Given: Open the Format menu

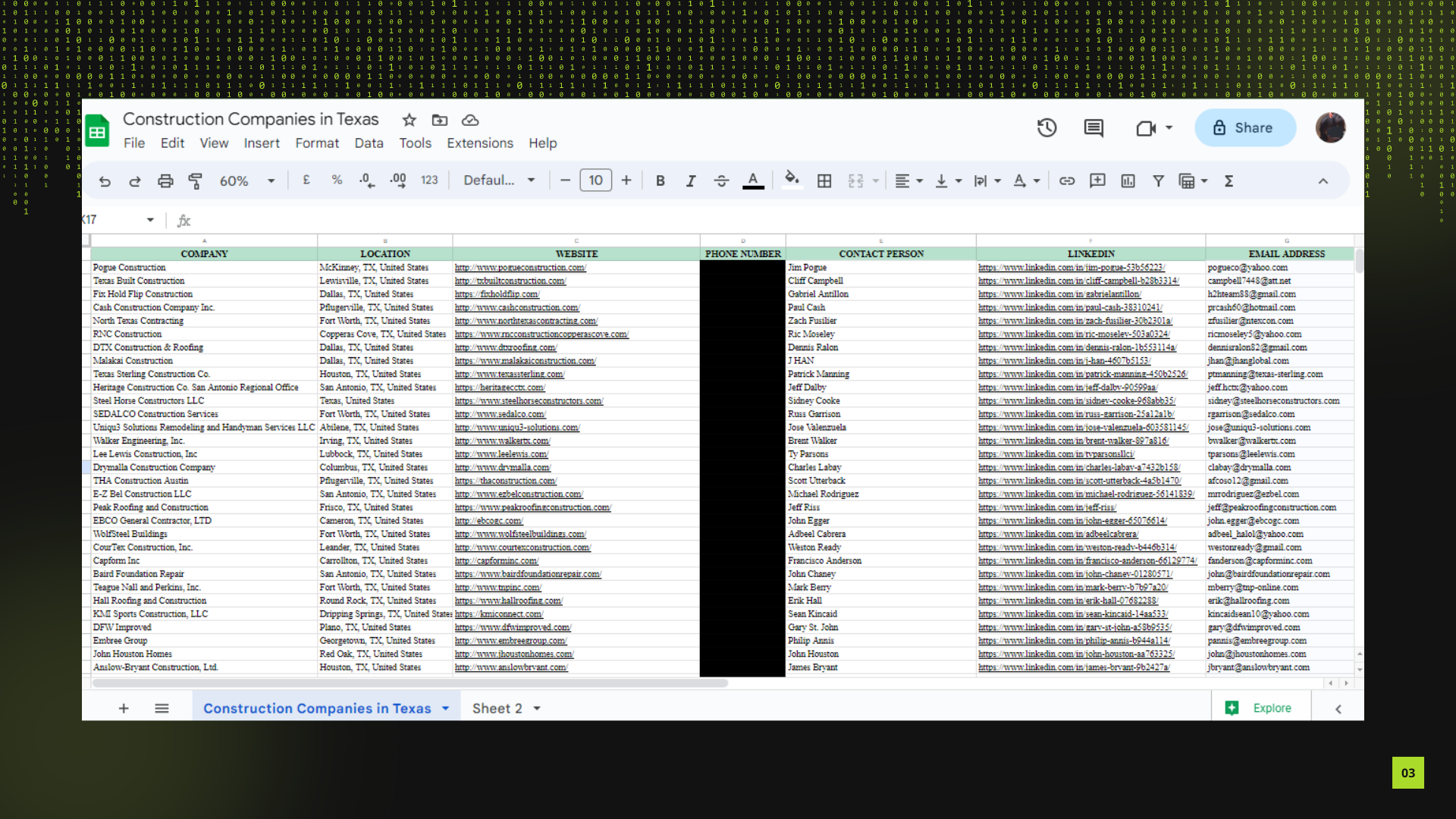Looking at the screenshot, I should (x=317, y=143).
